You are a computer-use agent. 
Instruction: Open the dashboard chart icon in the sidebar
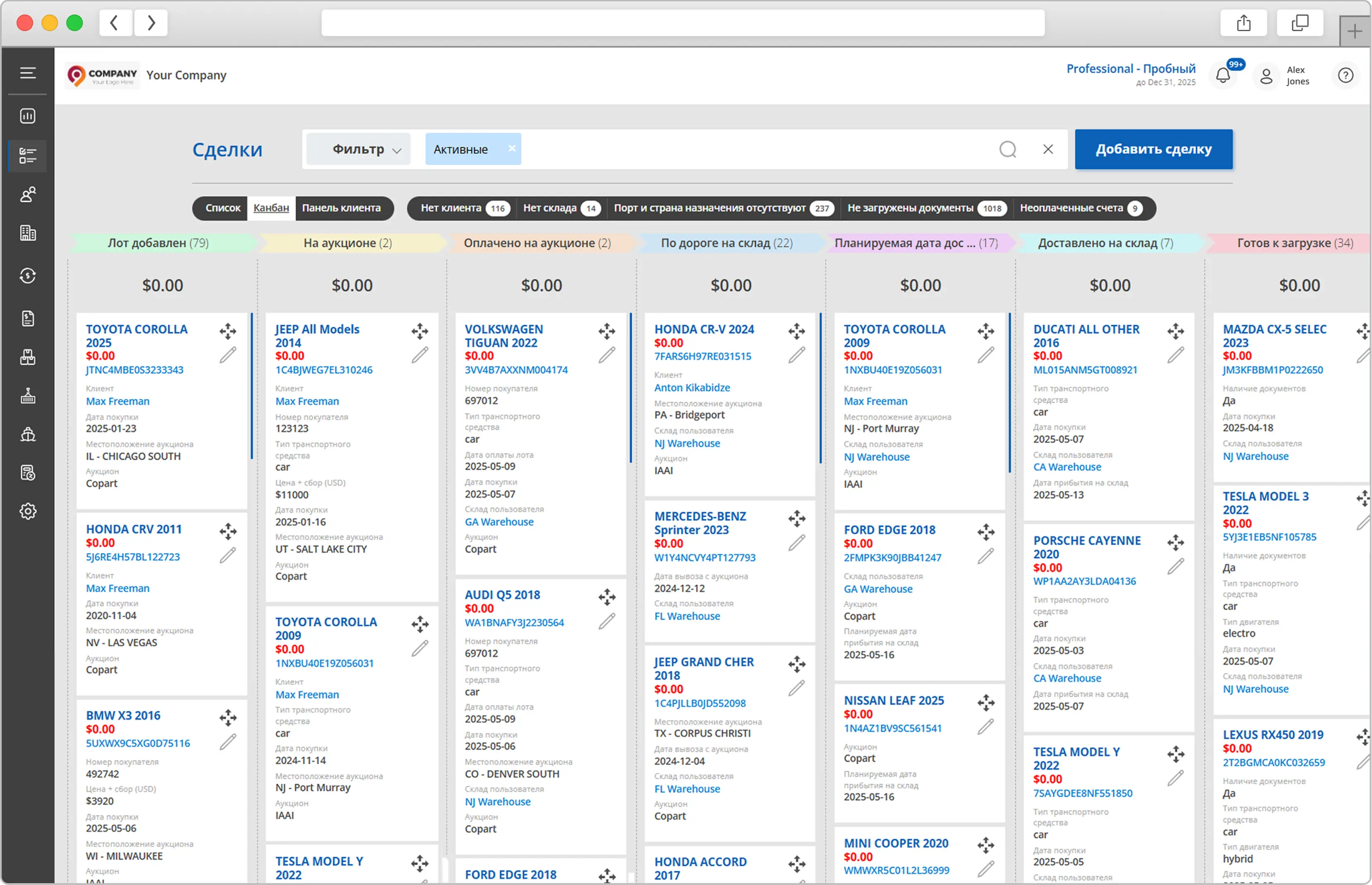[28, 116]
